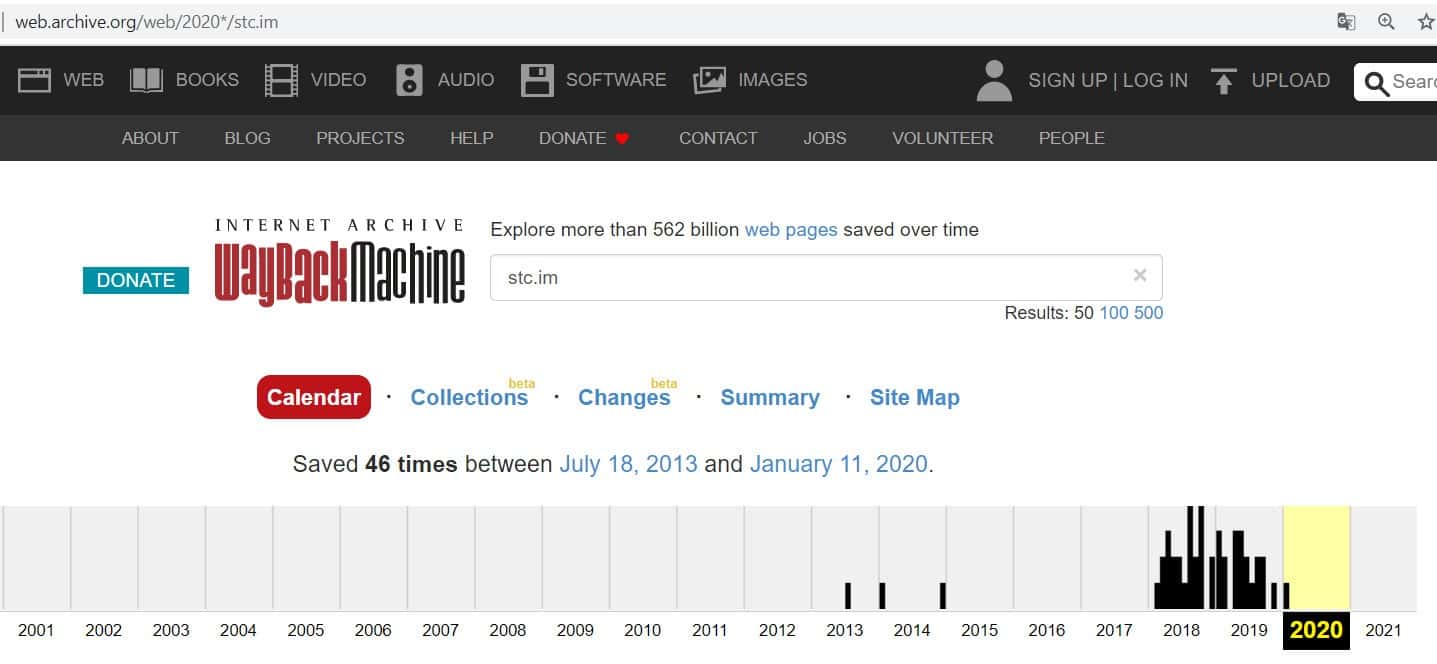Open the Books section icon
The image size is (1437, 664).
146,80
